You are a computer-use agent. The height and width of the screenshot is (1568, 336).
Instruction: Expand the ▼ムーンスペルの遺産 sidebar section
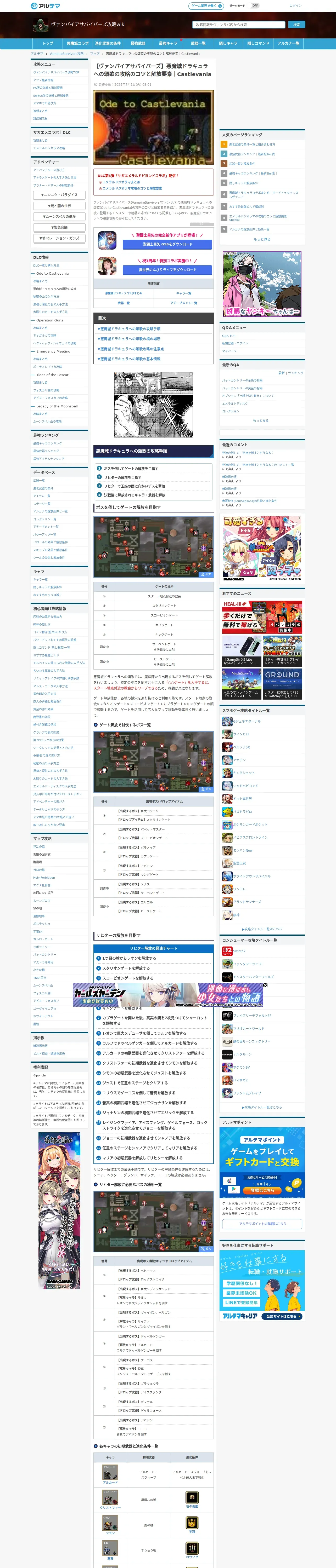(x=59, y=217)
